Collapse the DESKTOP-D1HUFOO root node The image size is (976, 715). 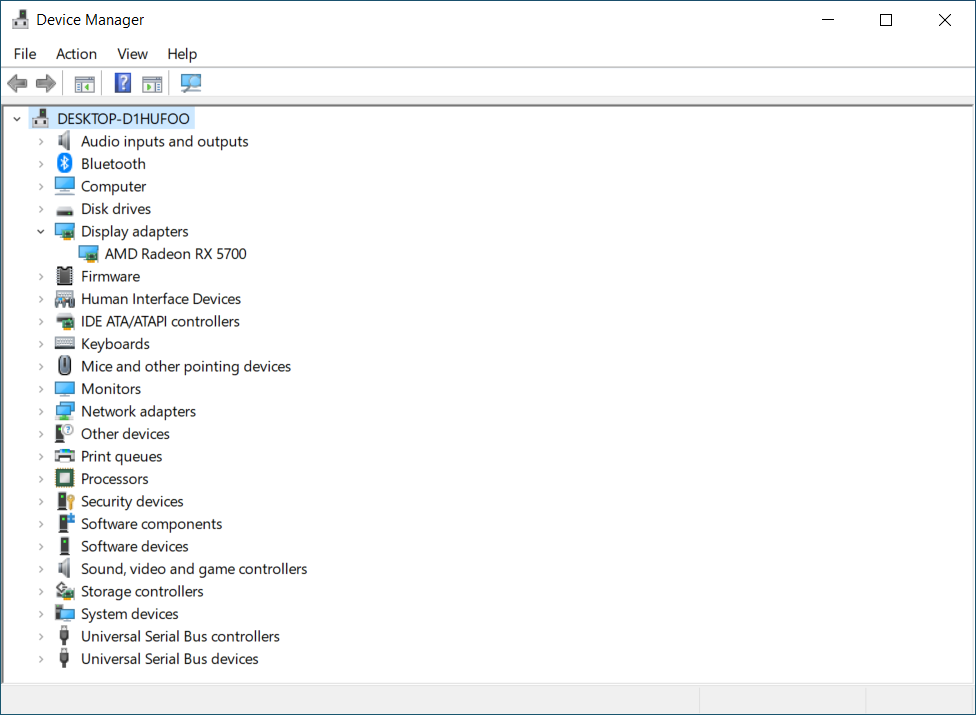tap(16, 118)
